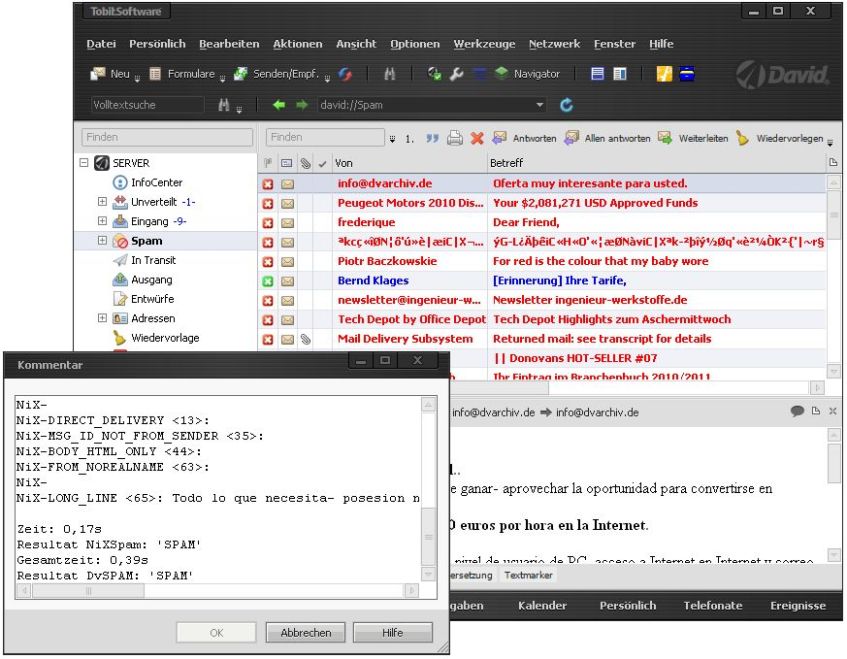This screenshot has width=847, height=659.
Task: Open the dropdown arrow next to Formulare
Action: (223, 79)
